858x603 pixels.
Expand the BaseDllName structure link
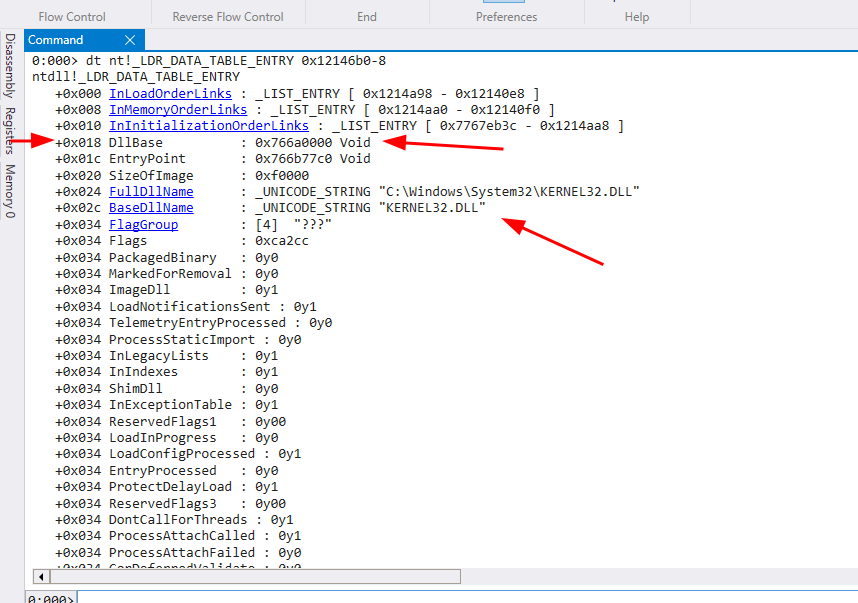(151, 208)
